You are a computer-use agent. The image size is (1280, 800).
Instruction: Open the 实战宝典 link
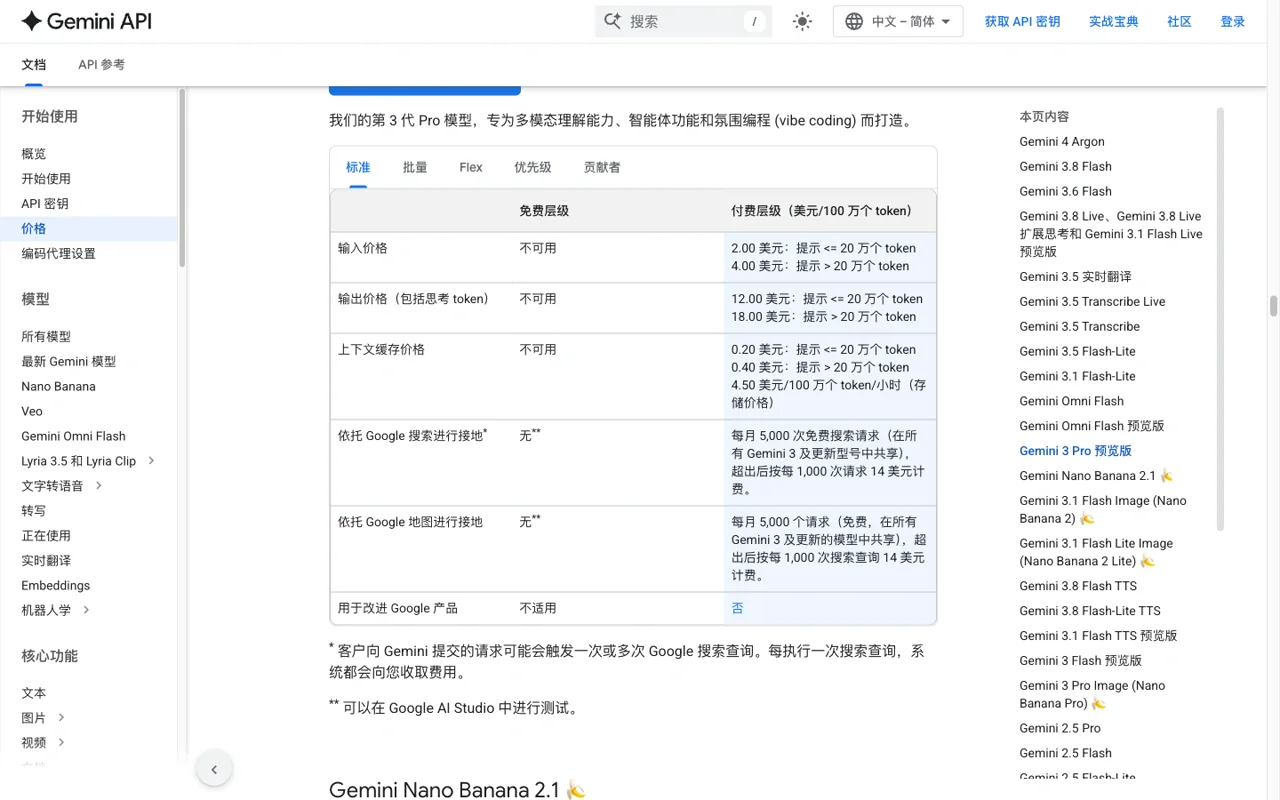(1114, 21)
